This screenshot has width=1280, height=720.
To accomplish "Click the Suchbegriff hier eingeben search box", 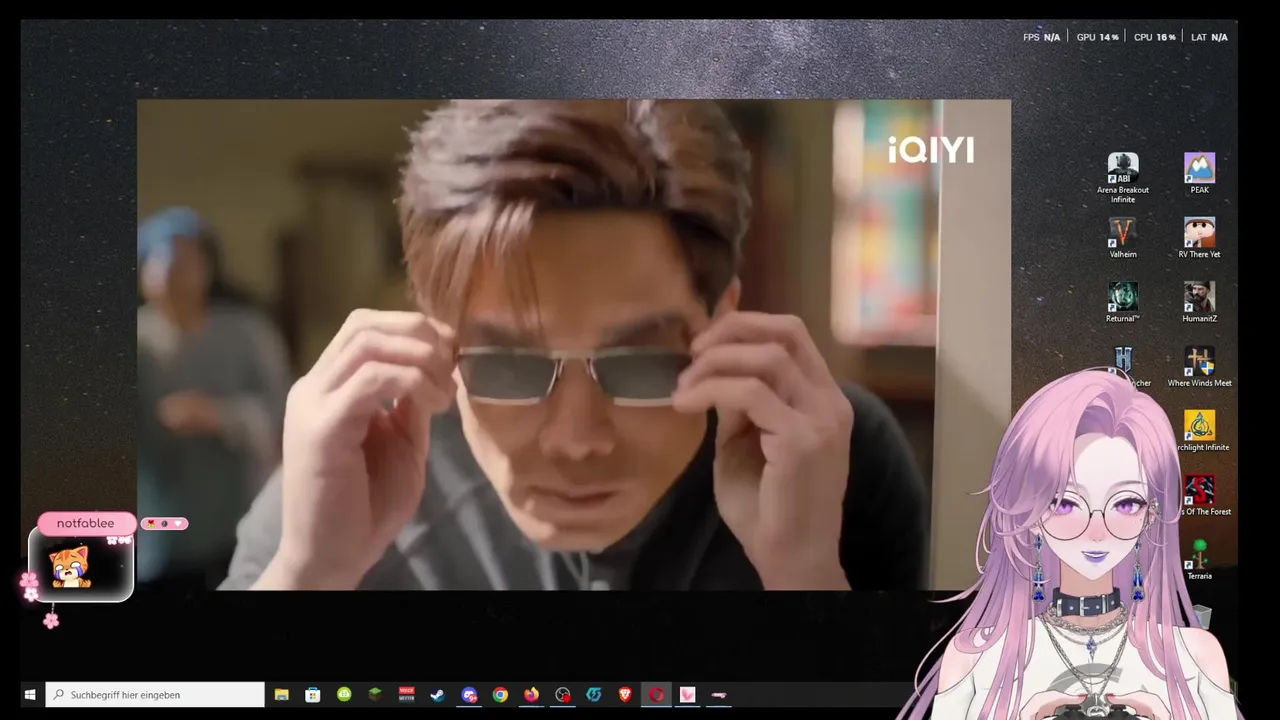I will 155,694.
